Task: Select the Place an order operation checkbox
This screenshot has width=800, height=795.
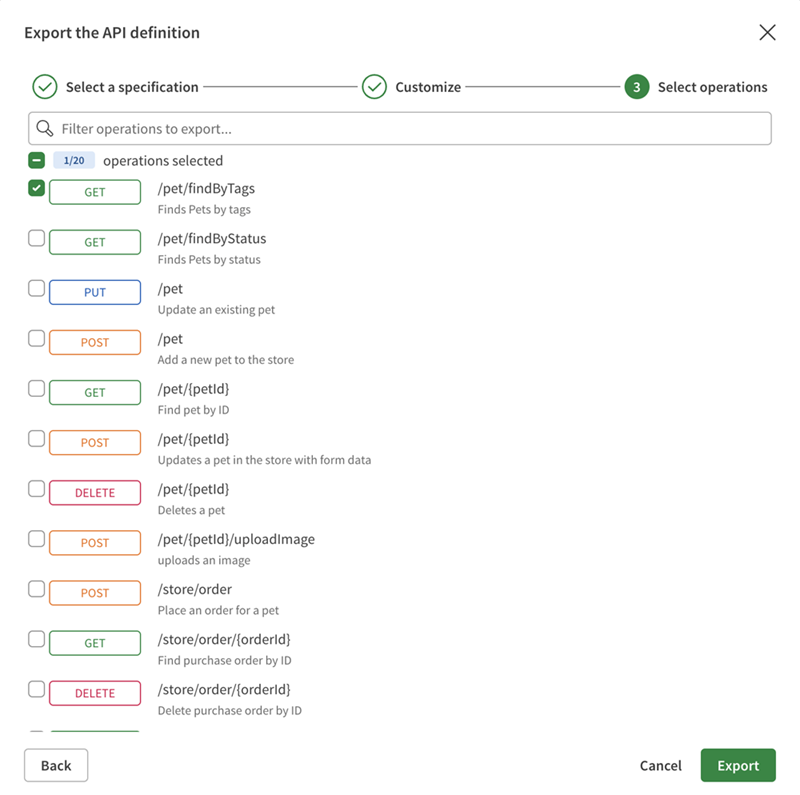Action: (x=36, y=589)
